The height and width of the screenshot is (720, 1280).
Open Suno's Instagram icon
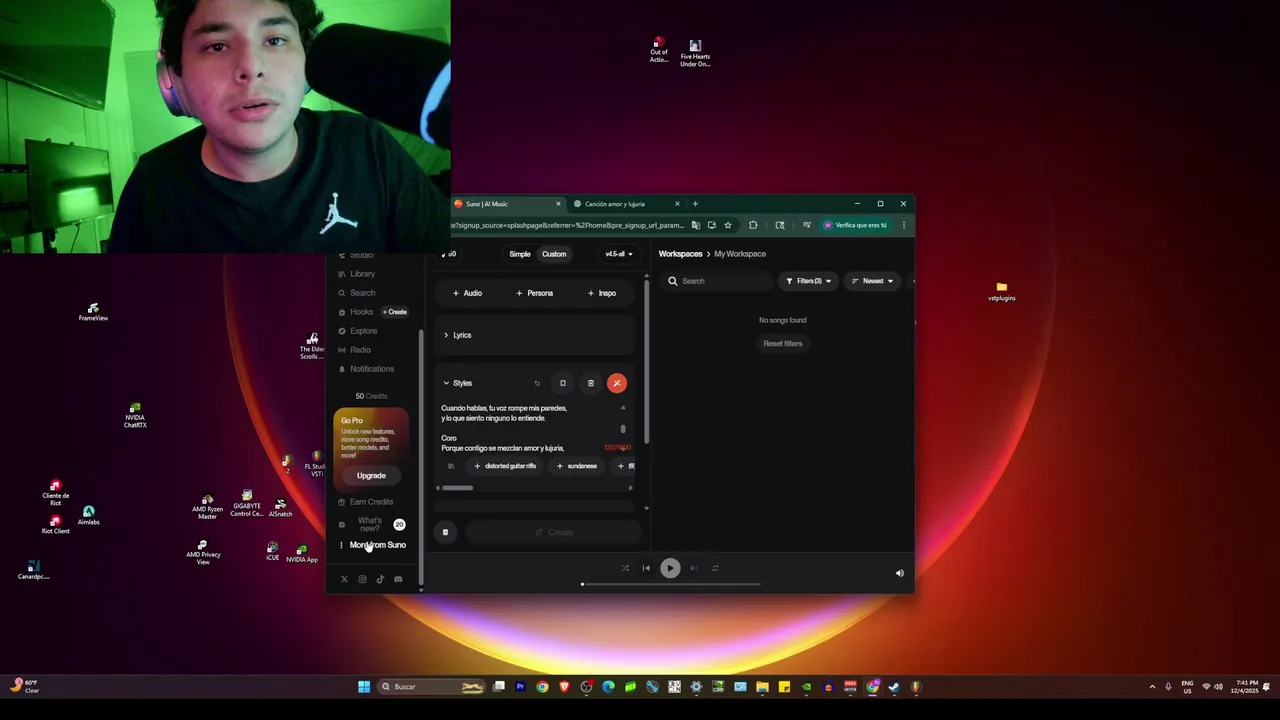click(362, 579)
